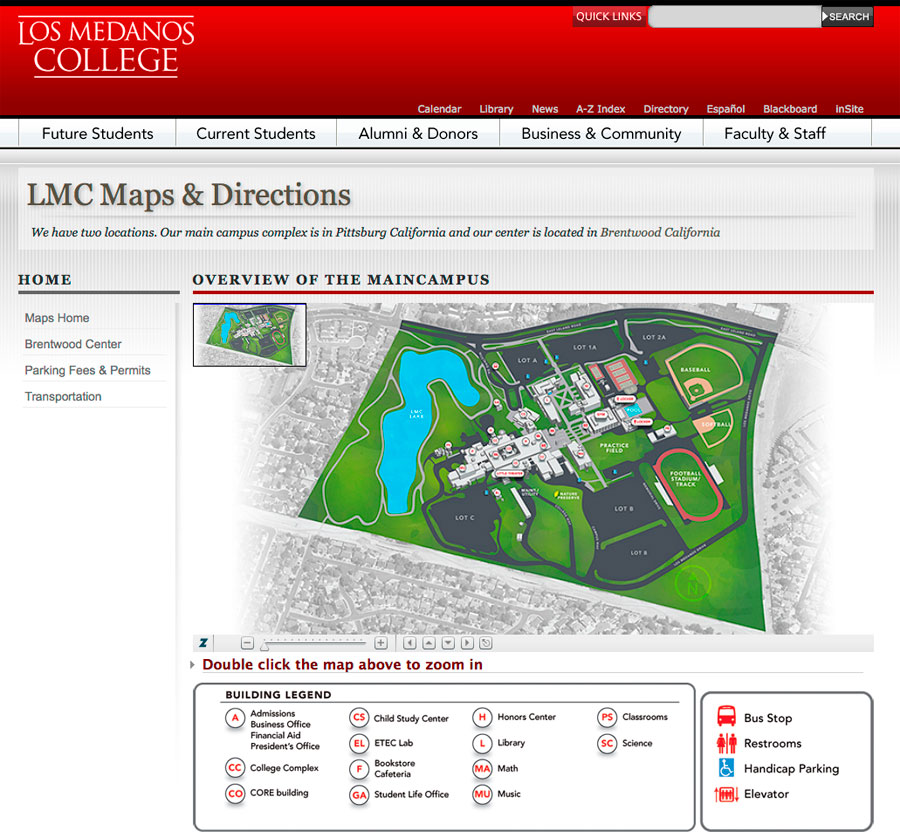
Task: Click the Search button
Action: pos(847,16)
